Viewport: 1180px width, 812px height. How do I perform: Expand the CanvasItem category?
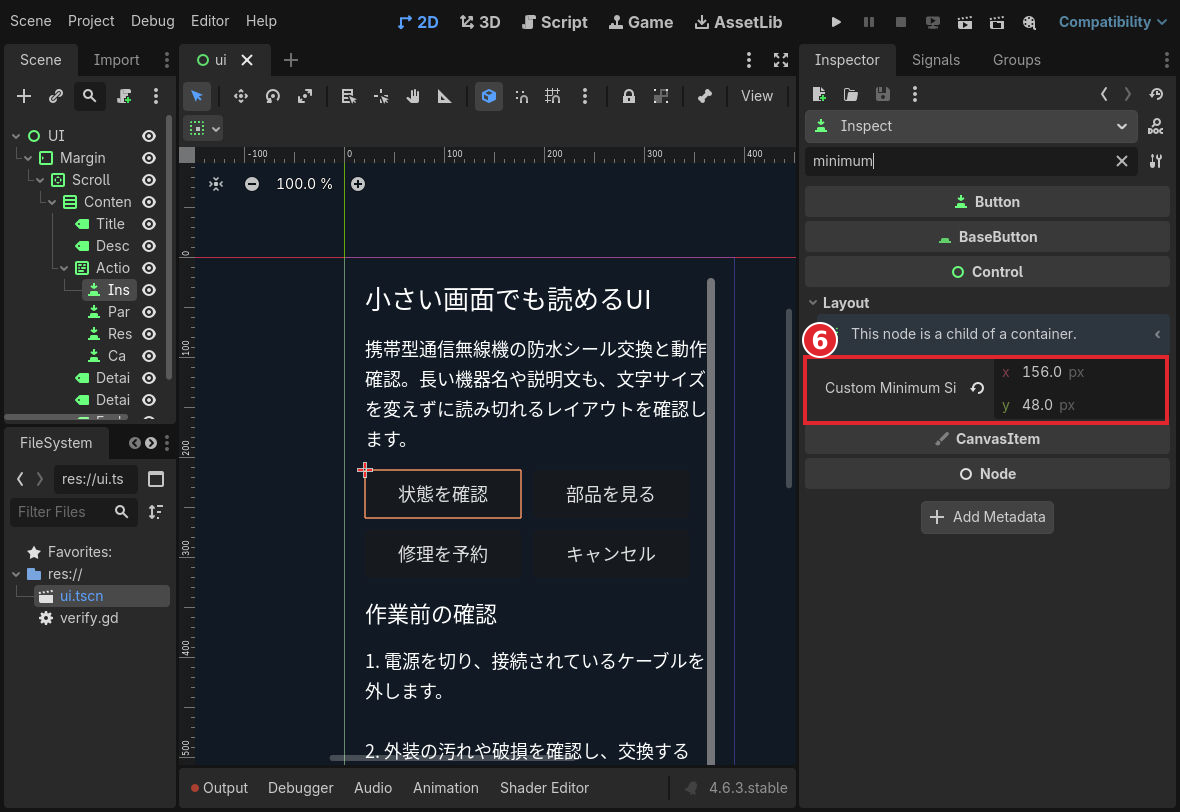(987, 439)
